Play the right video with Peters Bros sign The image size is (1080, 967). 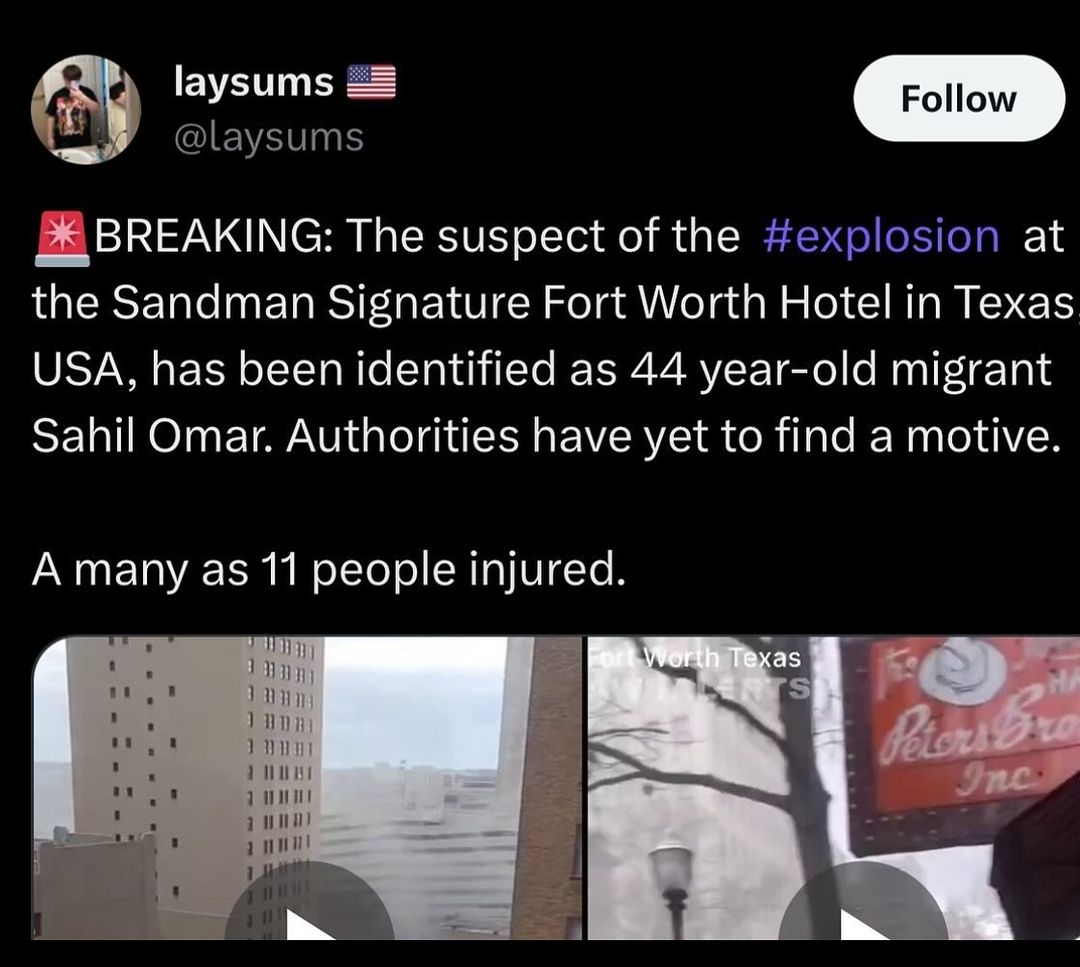coord(863,908)
